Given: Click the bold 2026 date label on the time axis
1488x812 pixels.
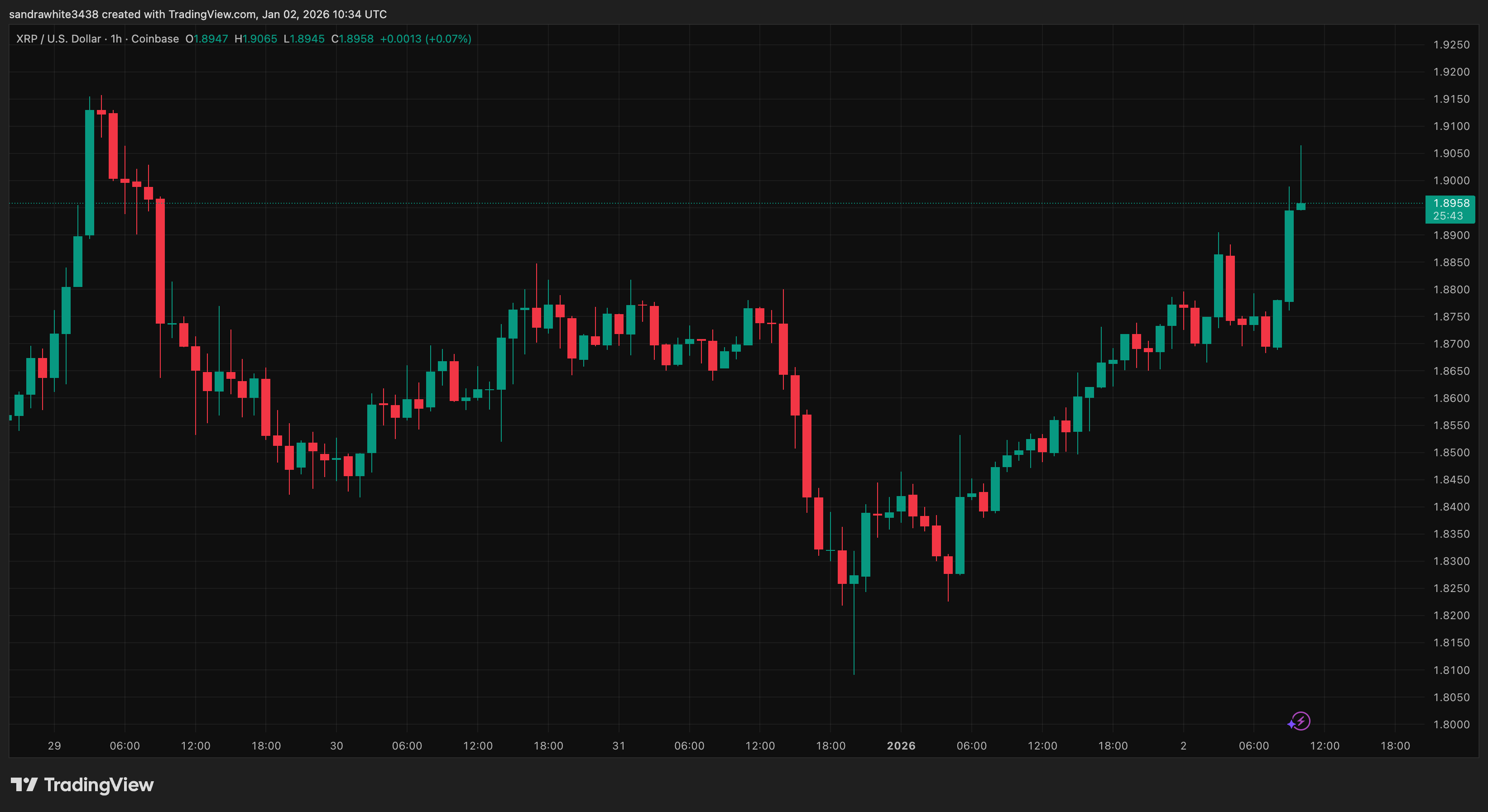Looking at the screenshot, I should pyautogui.click(x=901, y=745).
